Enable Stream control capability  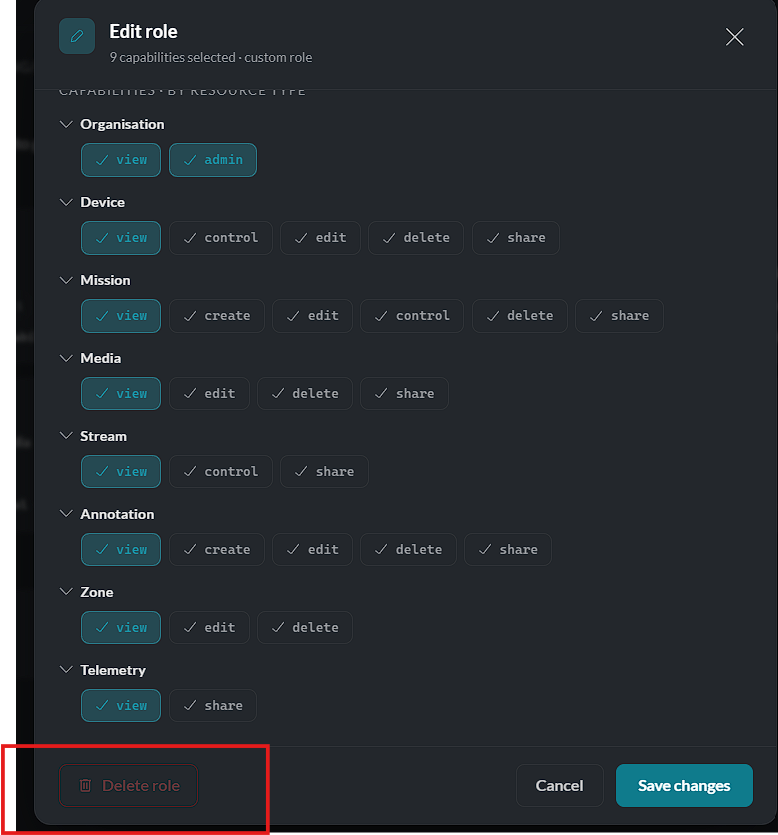pos(221,472)
